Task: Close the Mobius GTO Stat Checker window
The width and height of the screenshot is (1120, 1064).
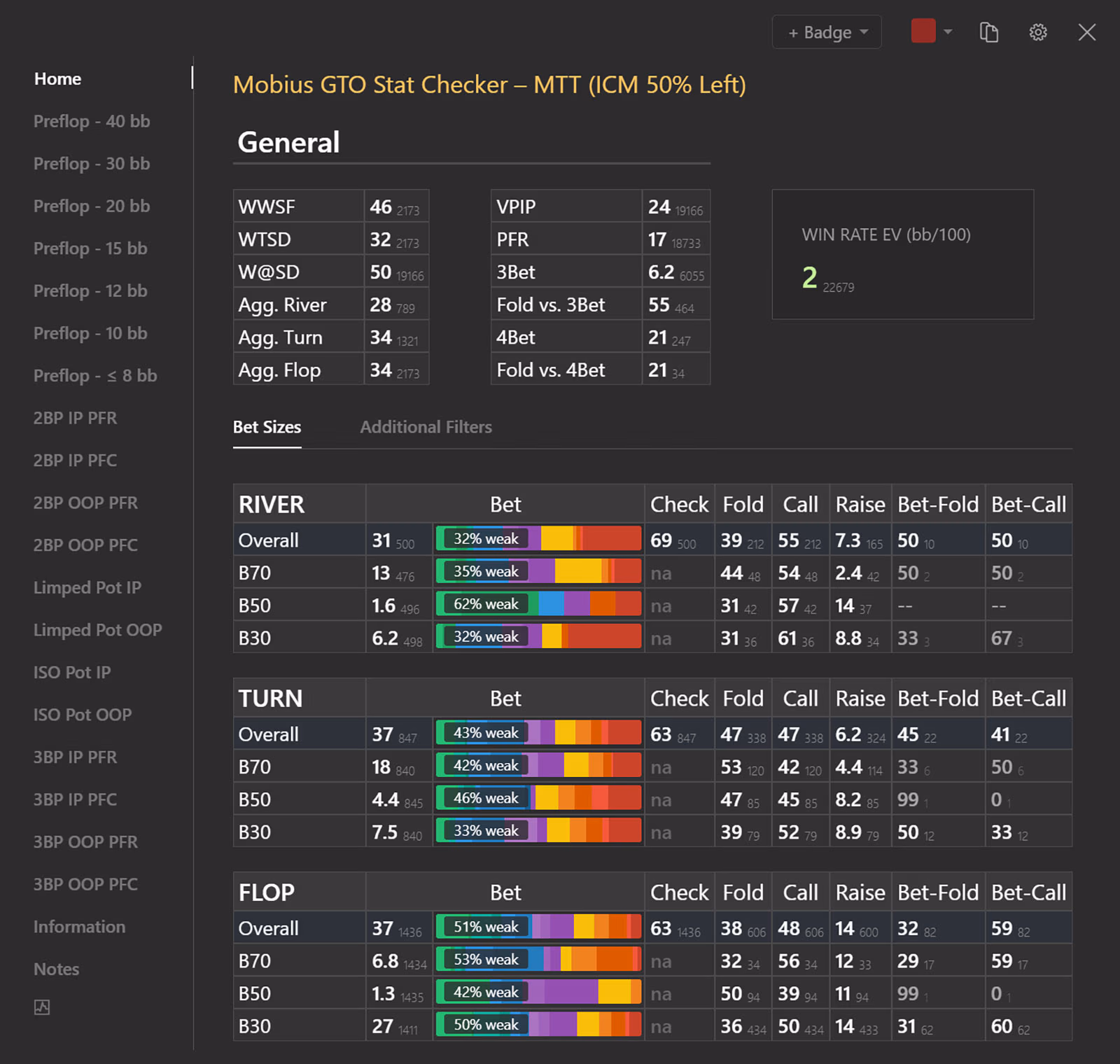Action: (1087, 31)
